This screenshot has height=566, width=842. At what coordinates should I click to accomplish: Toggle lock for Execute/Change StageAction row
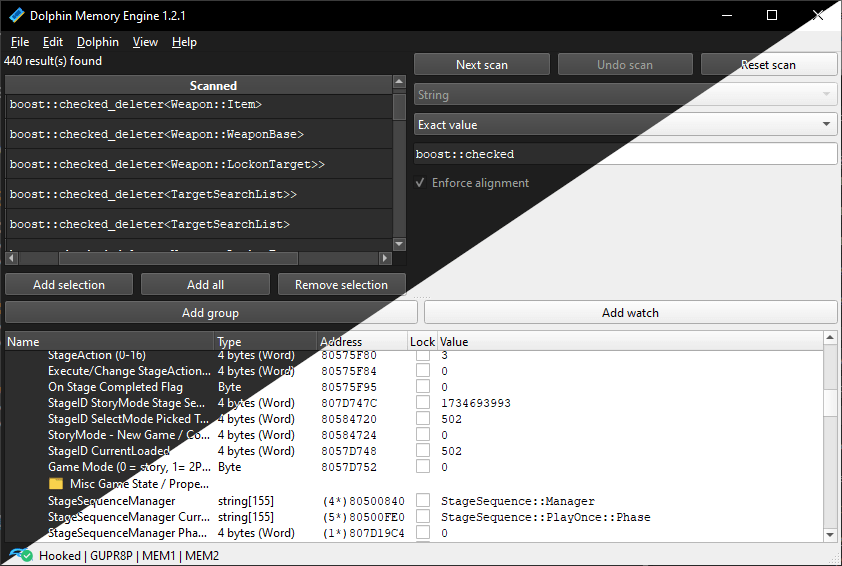click(423, 371)
